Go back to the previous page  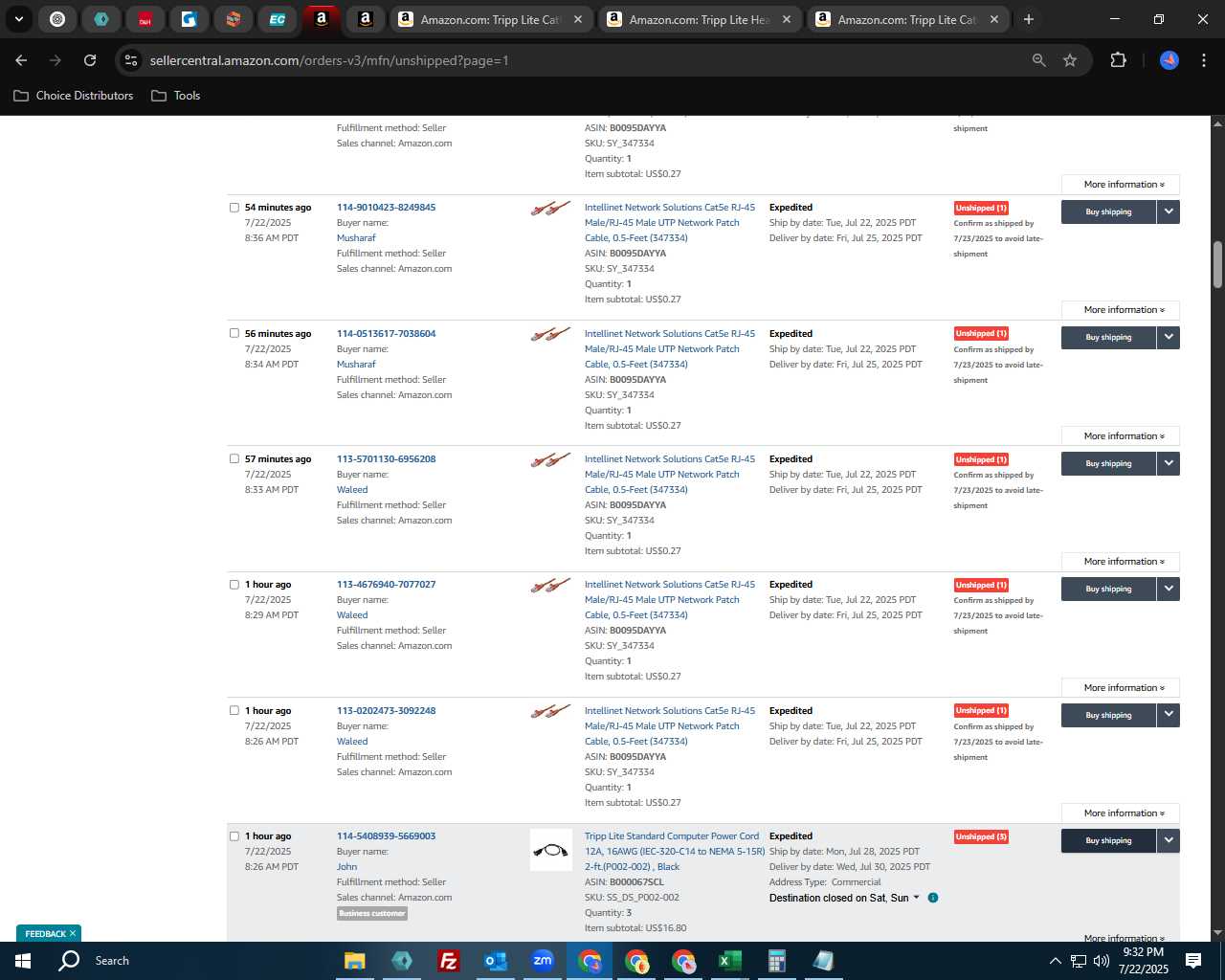pyautogui.click(x=21, y=60)
